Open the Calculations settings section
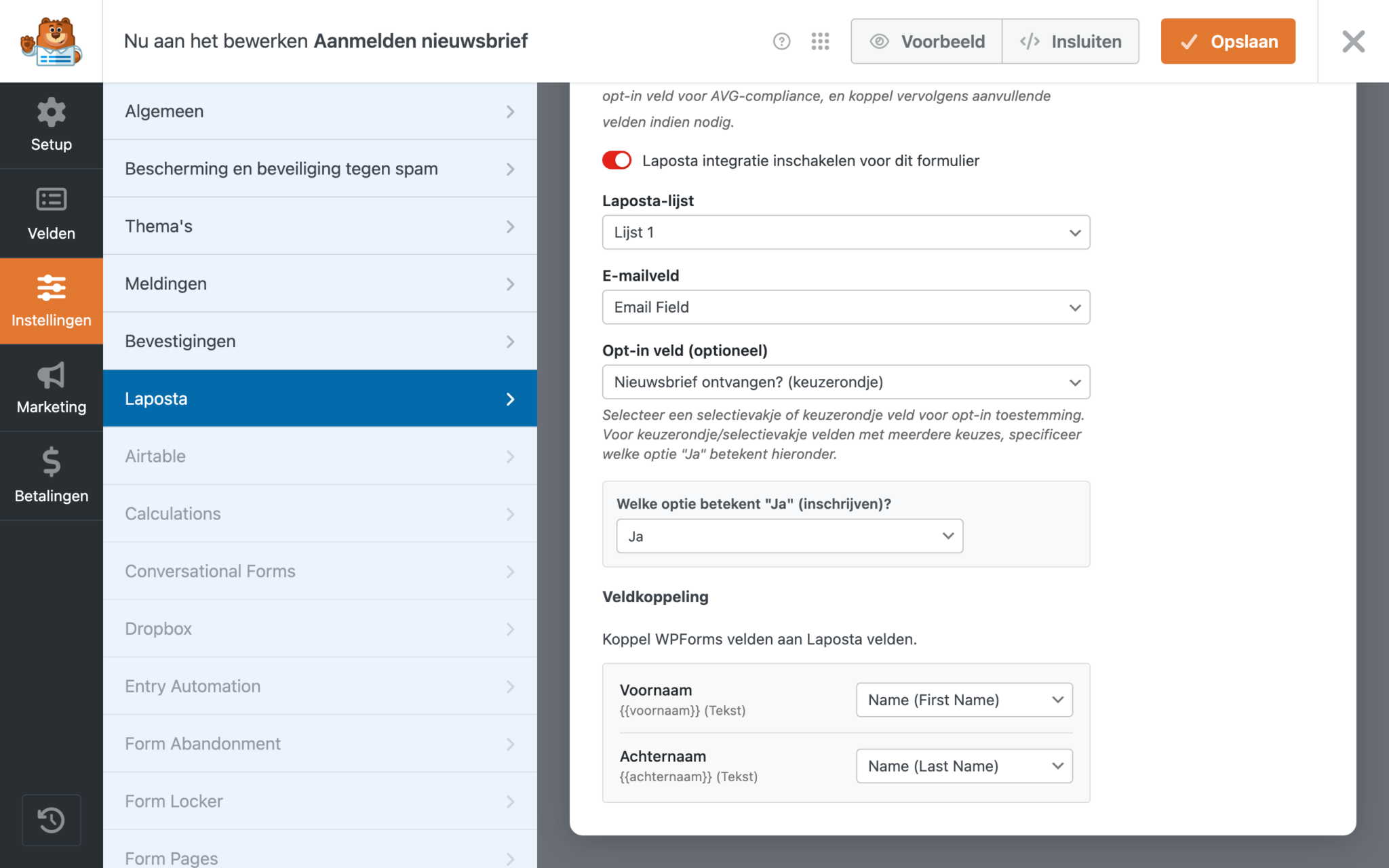The image size is (1389, 868). point(320,514)
